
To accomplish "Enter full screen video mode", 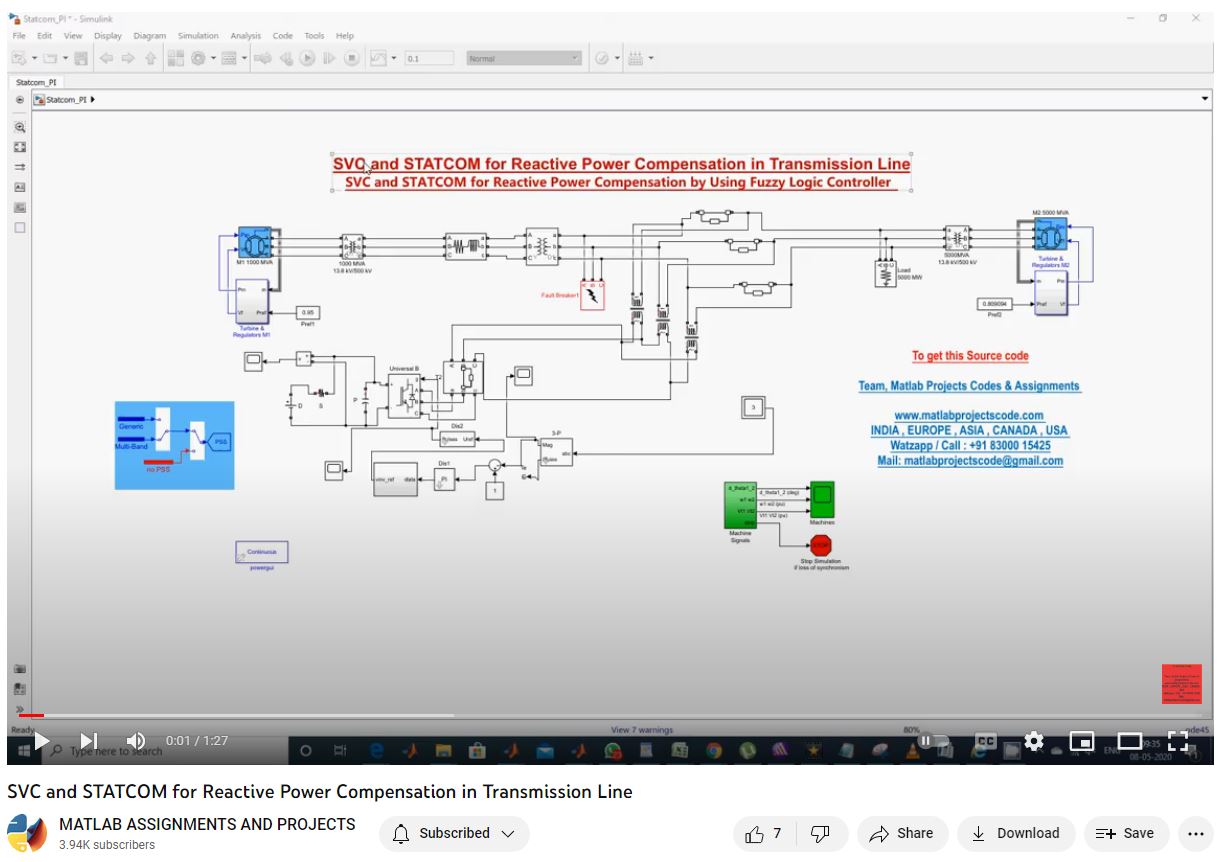I will tap(1178, 741).
